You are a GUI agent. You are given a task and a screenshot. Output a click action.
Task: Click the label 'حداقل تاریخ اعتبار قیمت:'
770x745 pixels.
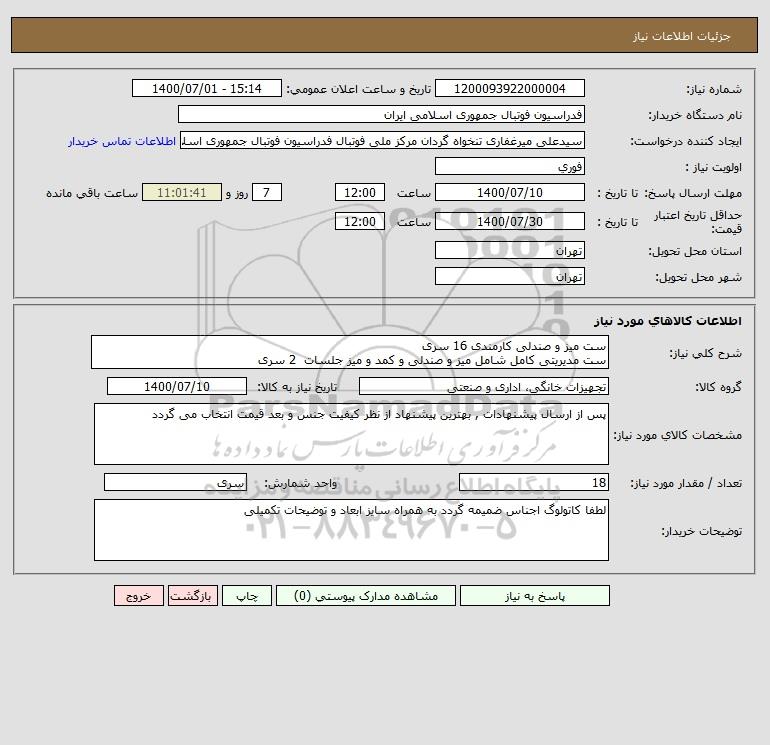(x=698, y=222)
